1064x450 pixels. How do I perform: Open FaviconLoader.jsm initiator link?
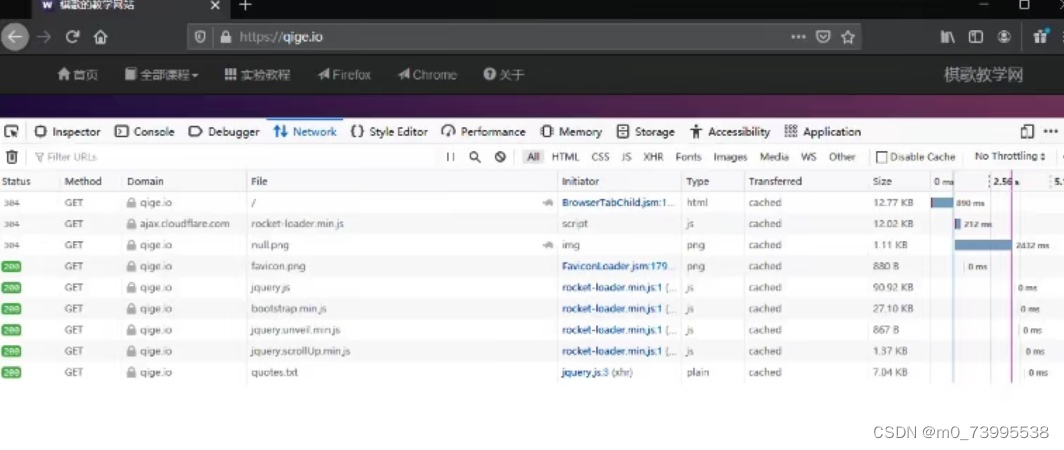click(614, 266)
